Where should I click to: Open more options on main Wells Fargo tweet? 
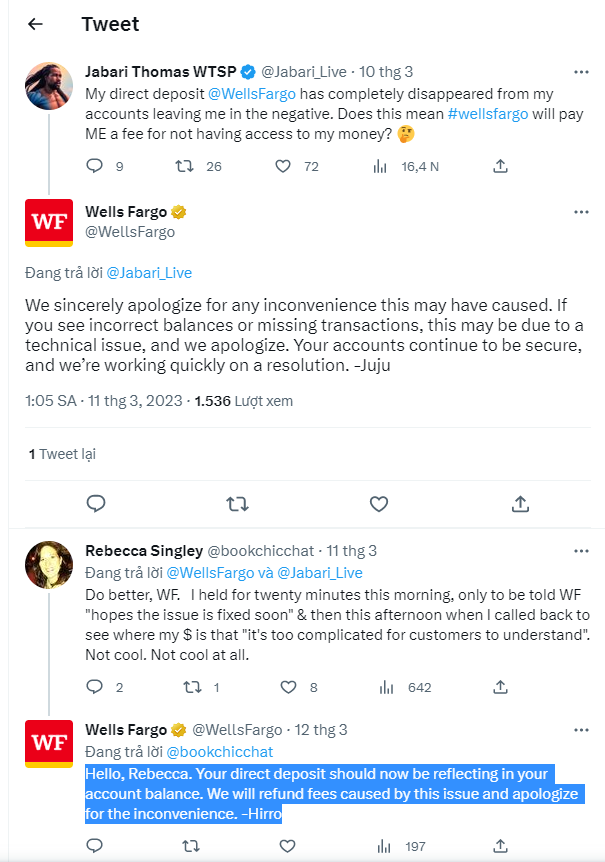(580, 213)
